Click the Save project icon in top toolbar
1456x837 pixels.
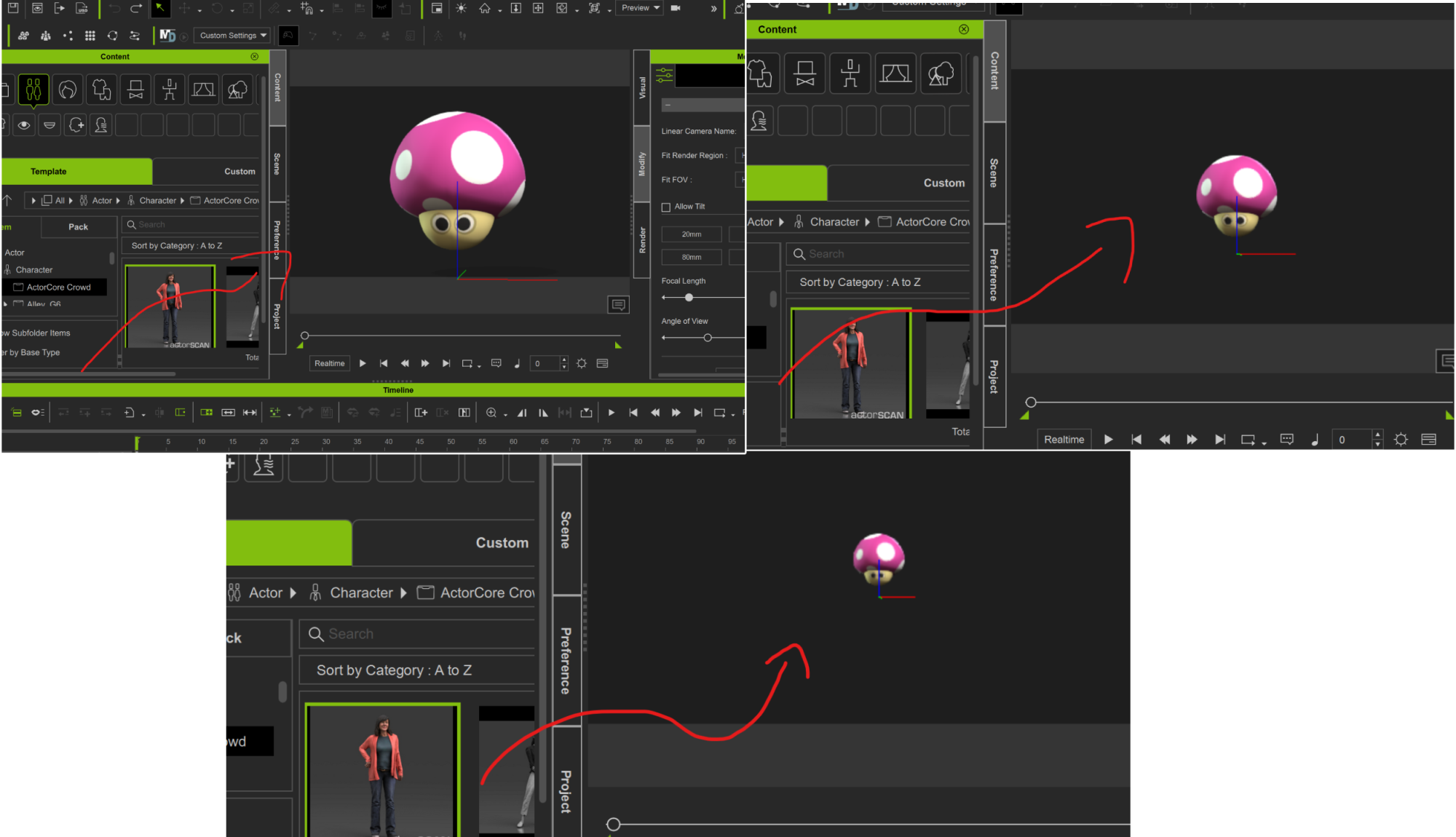pos(12,8)
